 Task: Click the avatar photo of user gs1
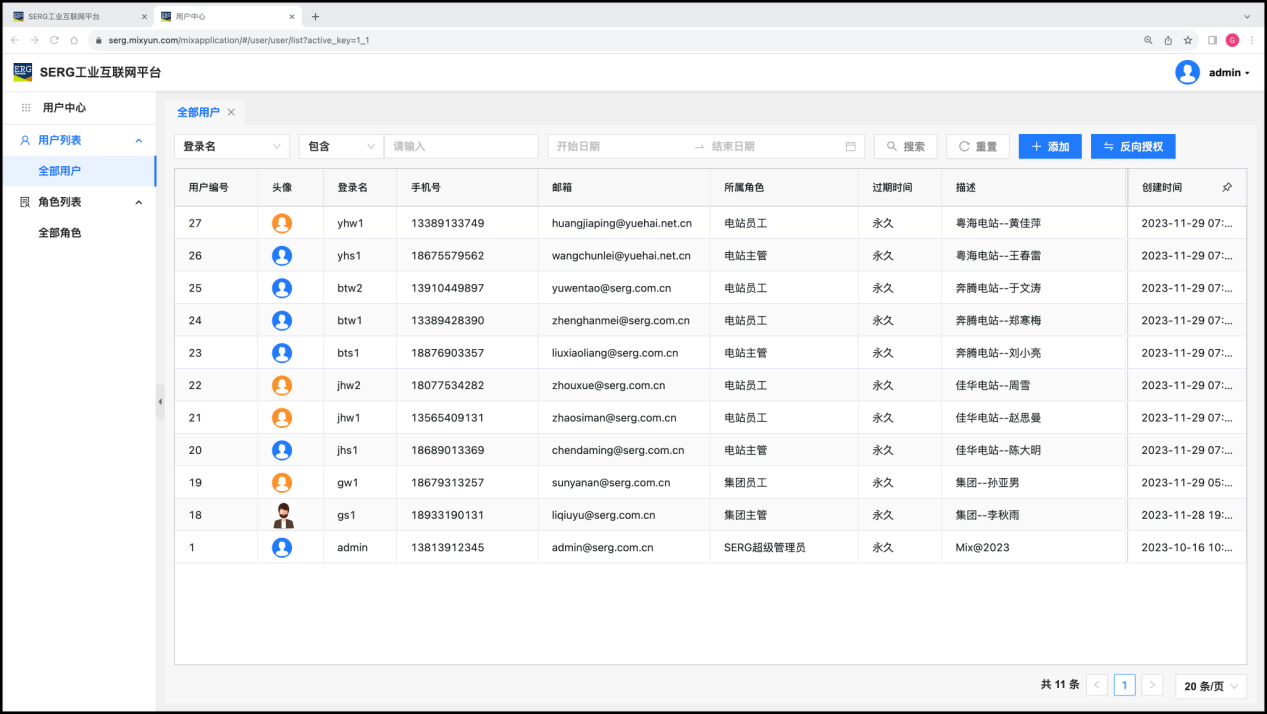pos(282,515)
